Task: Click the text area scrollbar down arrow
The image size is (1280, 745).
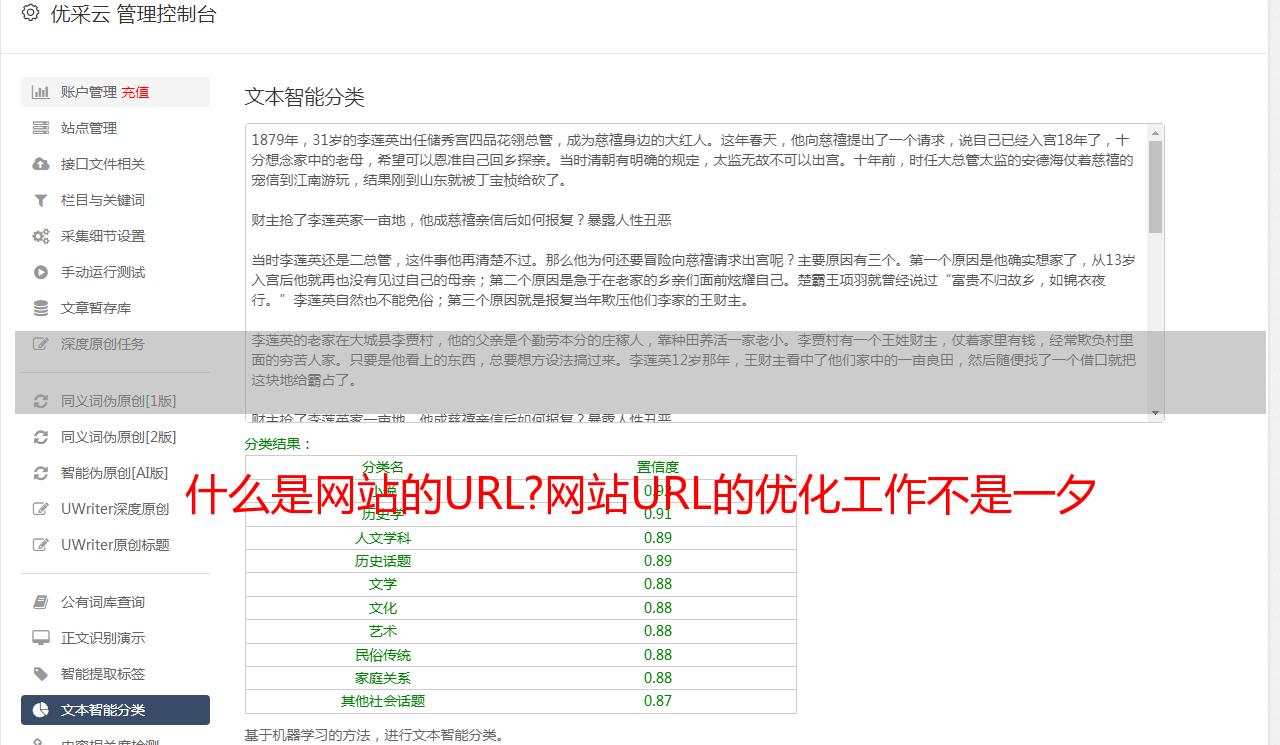Action: 1156,413
